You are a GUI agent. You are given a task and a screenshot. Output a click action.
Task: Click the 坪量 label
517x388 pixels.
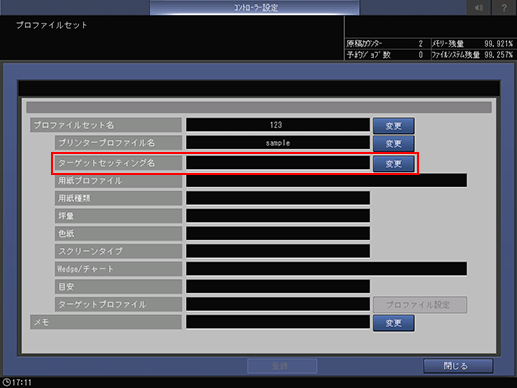click(x=118, y=216)
